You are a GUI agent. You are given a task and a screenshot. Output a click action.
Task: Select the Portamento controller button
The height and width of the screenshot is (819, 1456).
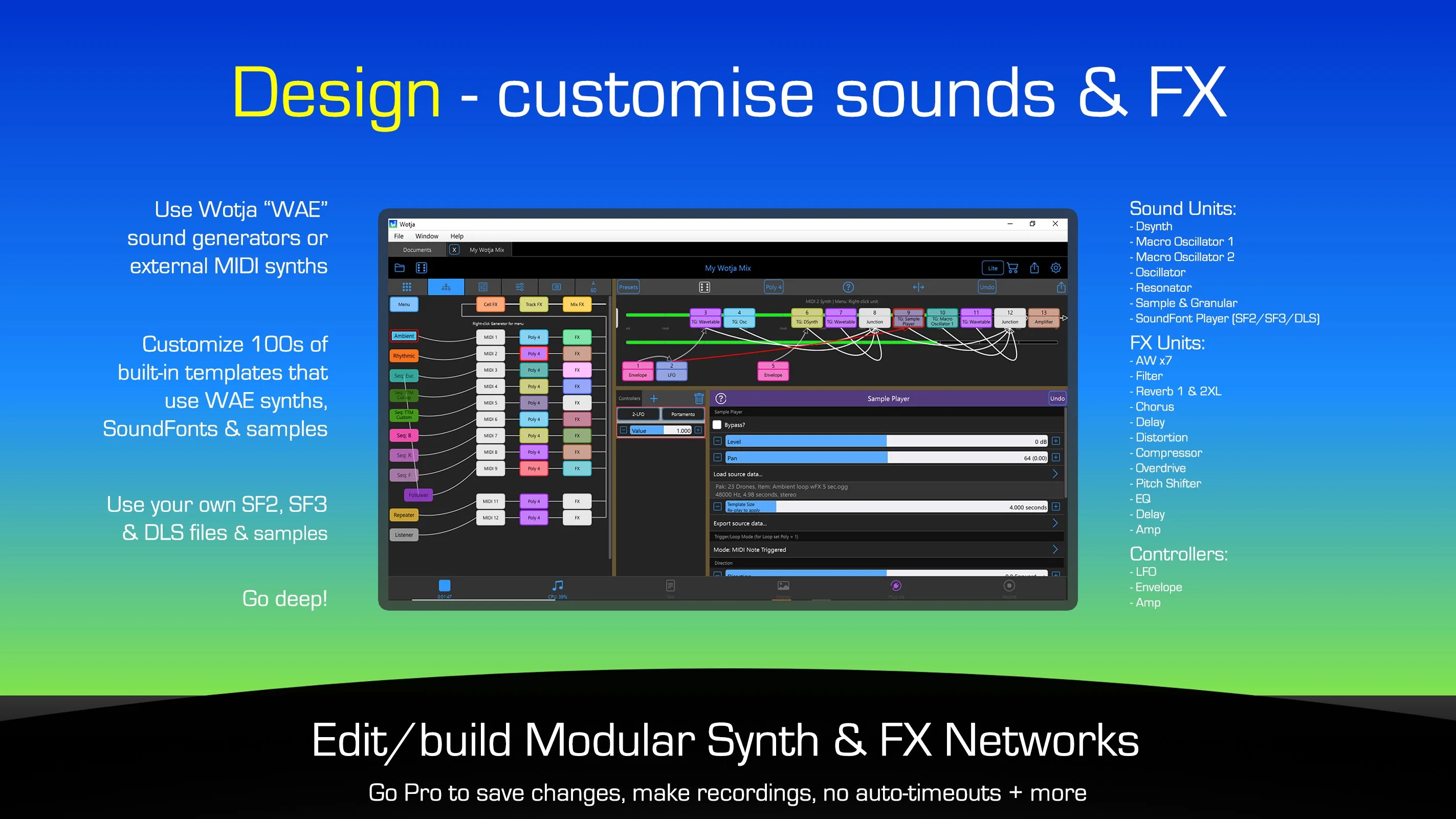(x=683, y=414)
